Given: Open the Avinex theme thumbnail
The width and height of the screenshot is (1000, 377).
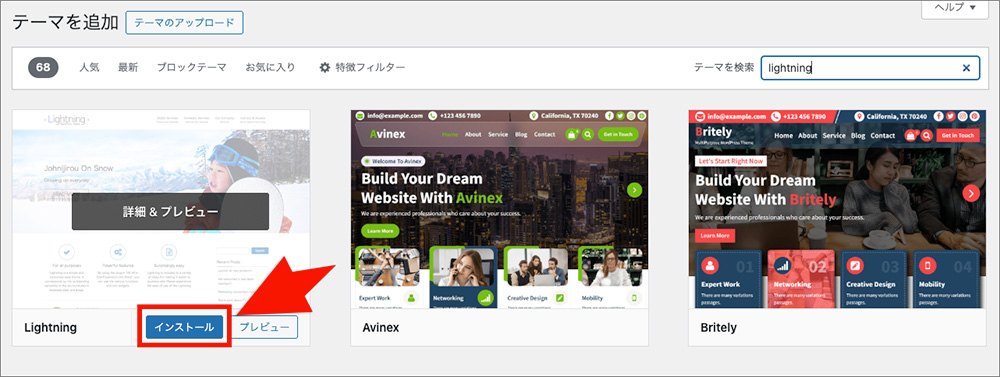Looking at the screenshot, I should (499, 210).
